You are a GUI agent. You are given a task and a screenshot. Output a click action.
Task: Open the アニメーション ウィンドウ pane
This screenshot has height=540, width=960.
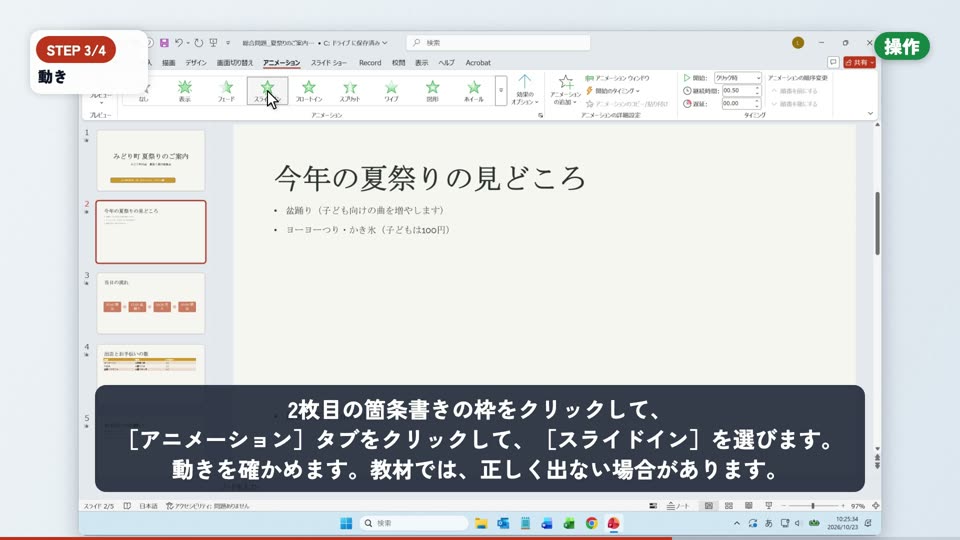617,78
